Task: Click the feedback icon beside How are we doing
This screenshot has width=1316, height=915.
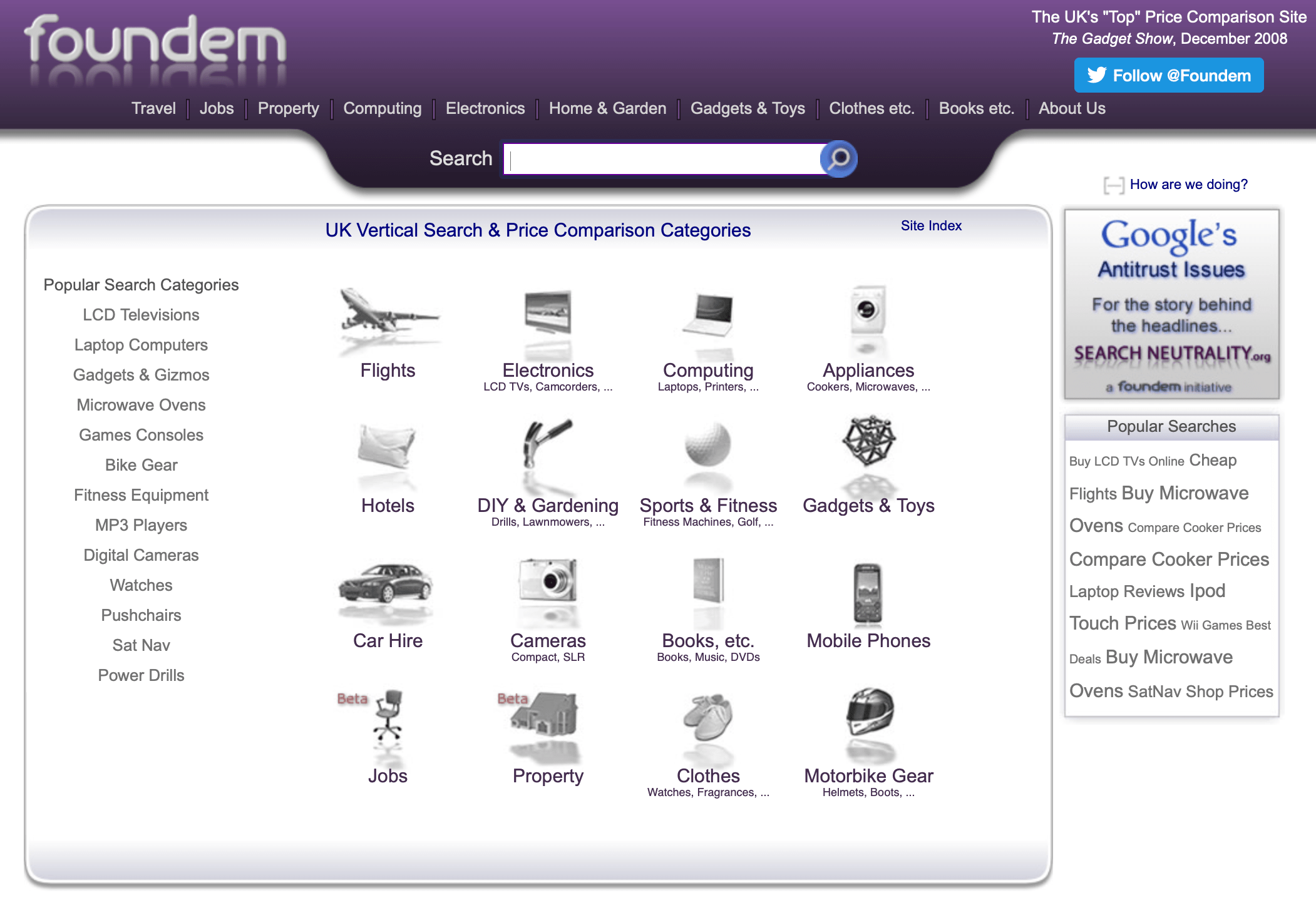Action: click(x=1113, y=185)
